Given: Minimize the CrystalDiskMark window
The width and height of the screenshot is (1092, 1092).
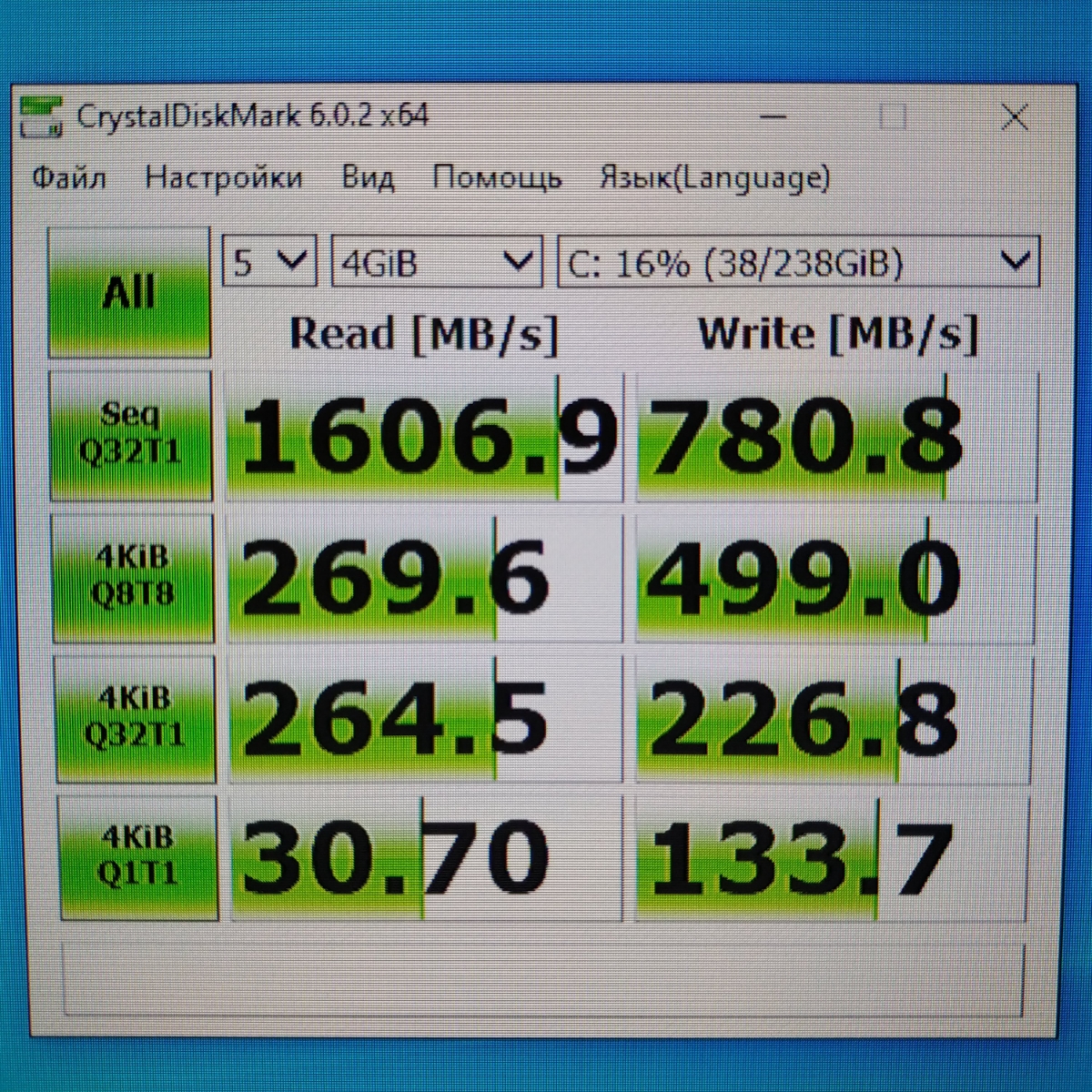Looking at the screenshot, I should (x=773, y=116).
